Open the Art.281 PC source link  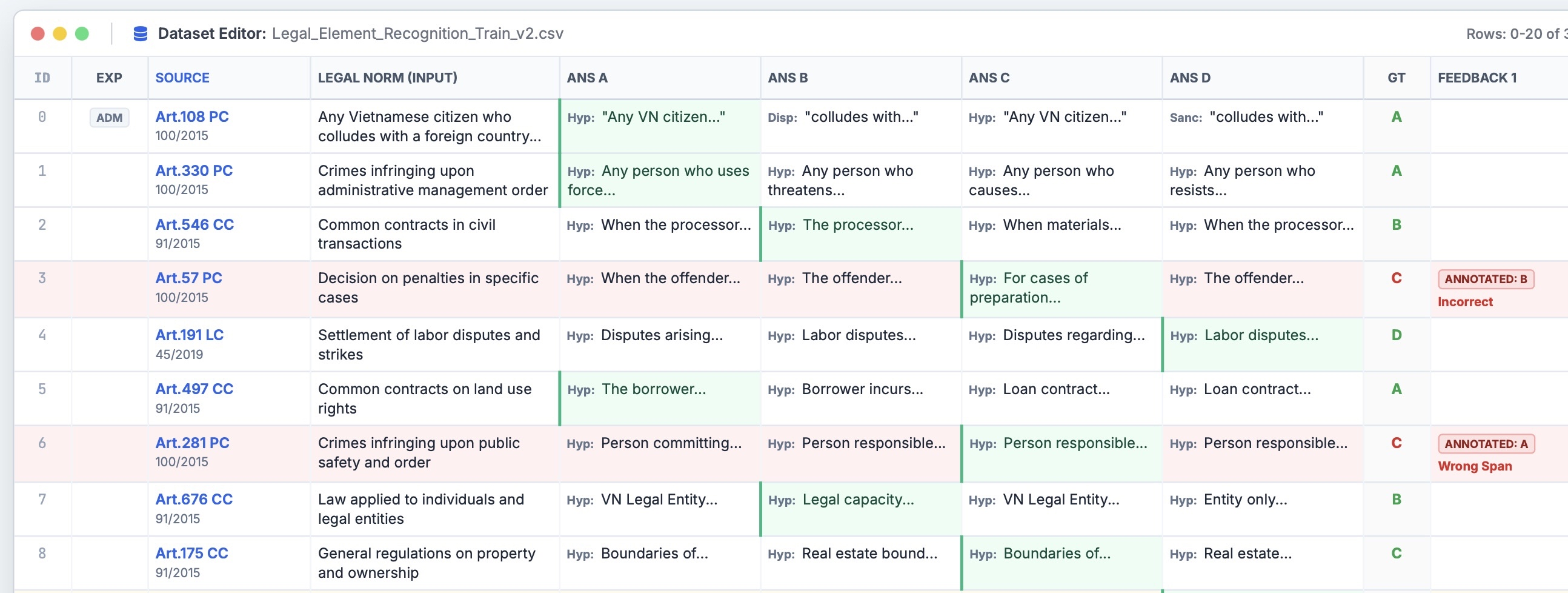tap(192, 443)
